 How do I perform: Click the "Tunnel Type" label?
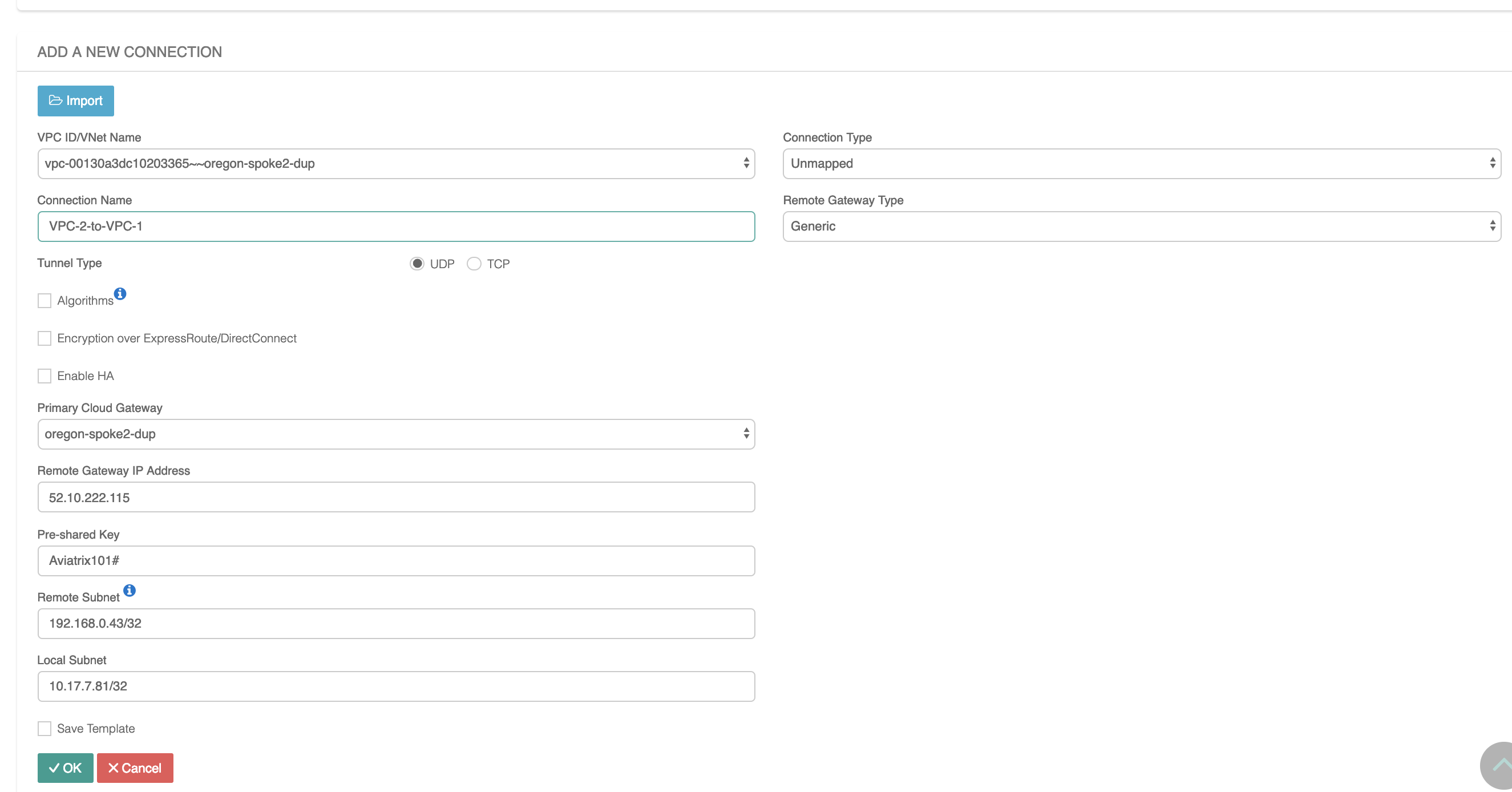point(69,263)
